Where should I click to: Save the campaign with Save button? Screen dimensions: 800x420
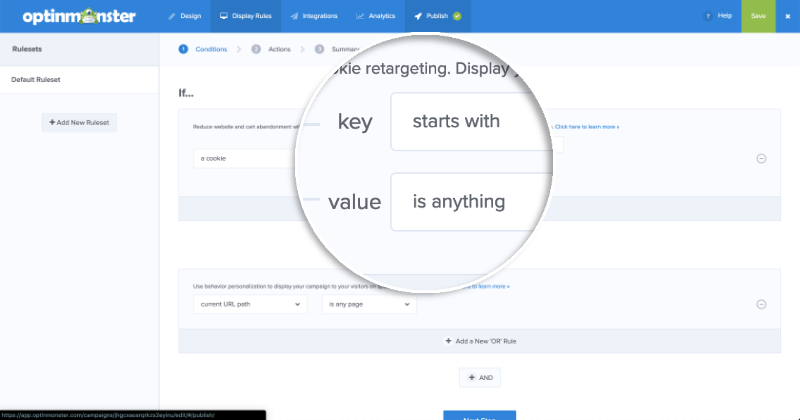click(758, 16)
